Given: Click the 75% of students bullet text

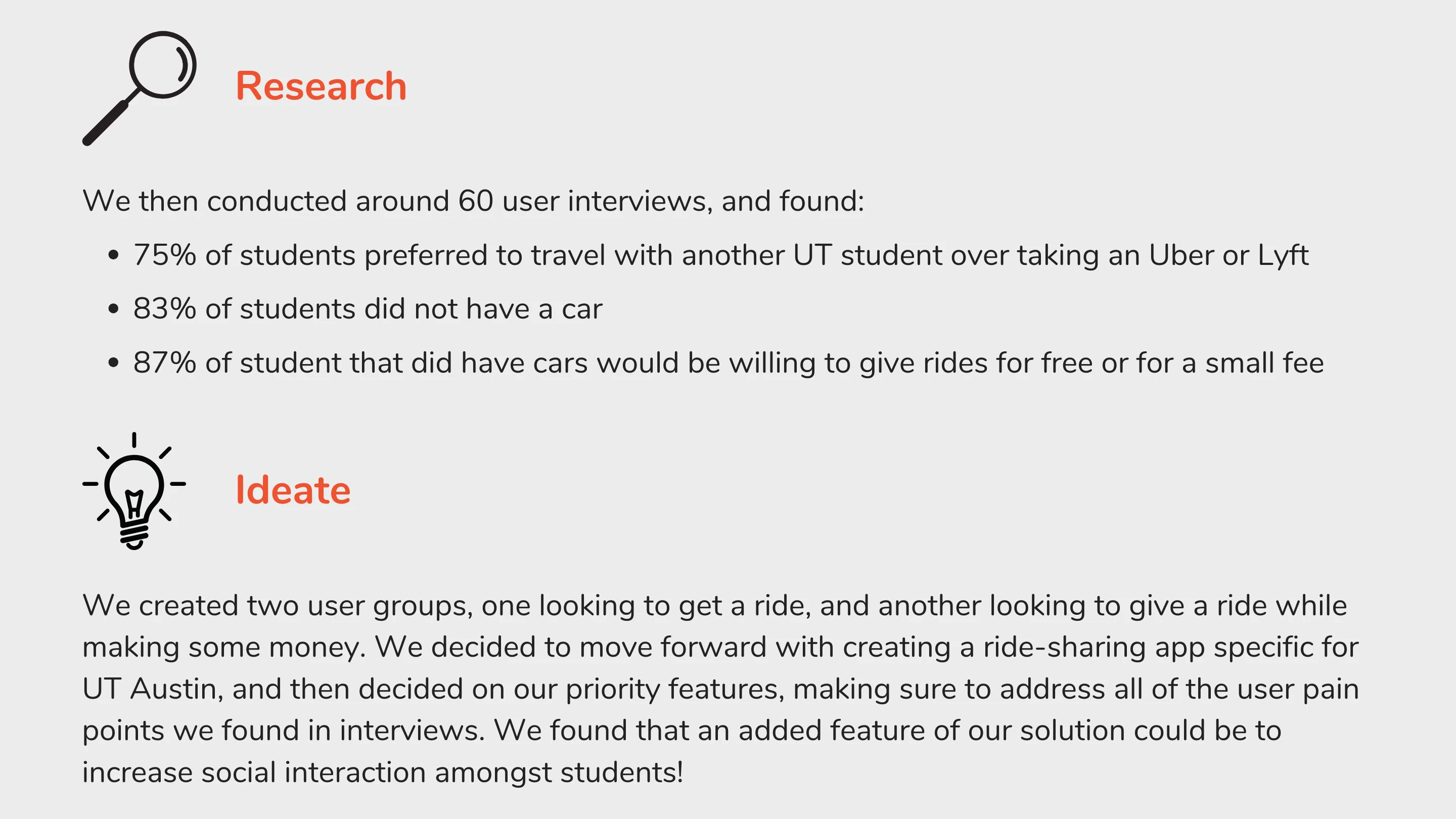Looking at the screenshot, I should pyautogui.click(x=720, y=255).
